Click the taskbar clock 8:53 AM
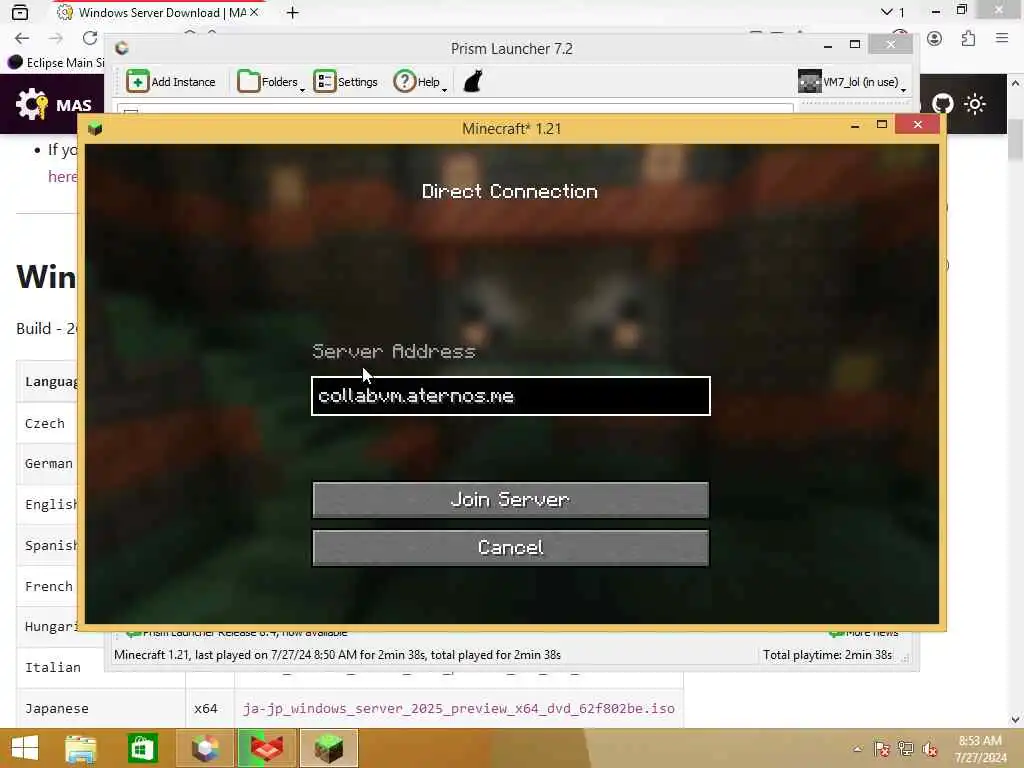 click(x=980, y=749)
